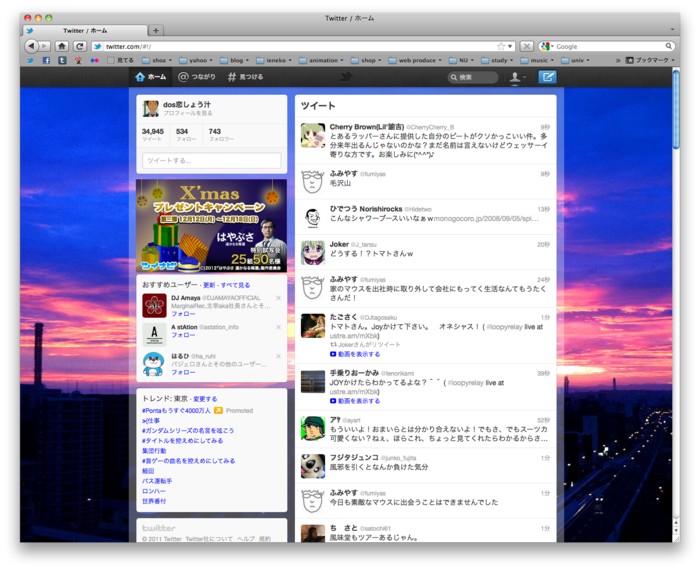Click 更新 to refresh suggested users
Screen dimensions: 700x570
(x=209, y=285)
